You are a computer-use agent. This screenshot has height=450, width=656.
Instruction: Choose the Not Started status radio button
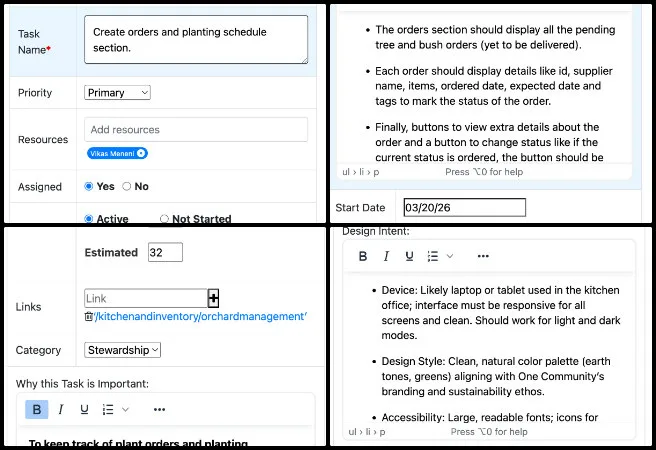tap(165, 219)
